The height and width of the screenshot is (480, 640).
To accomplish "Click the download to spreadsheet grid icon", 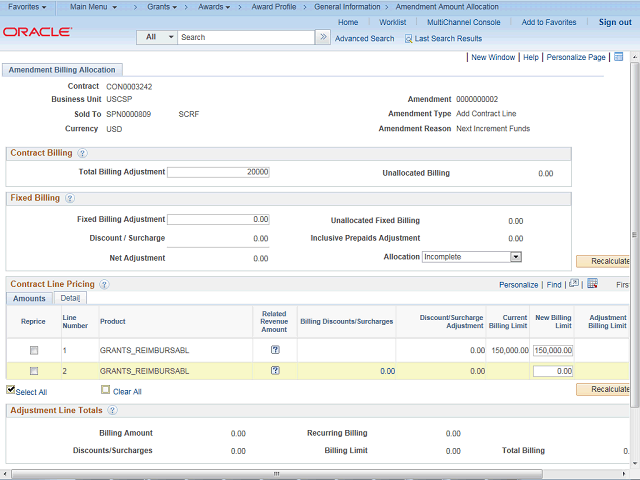I will (592, 284).
